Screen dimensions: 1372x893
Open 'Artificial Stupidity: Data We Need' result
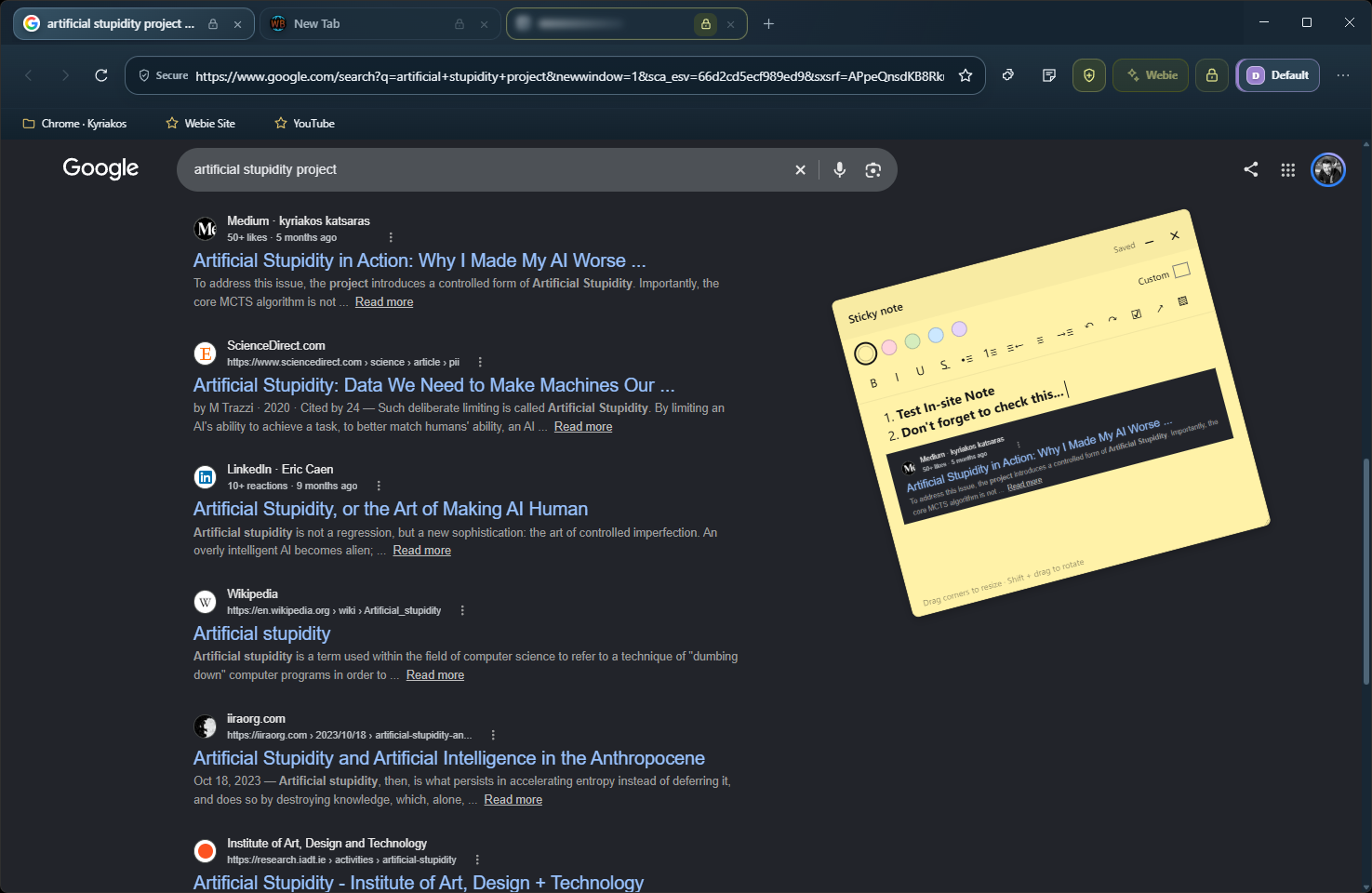pyautogui.click(x=434, y=385)
